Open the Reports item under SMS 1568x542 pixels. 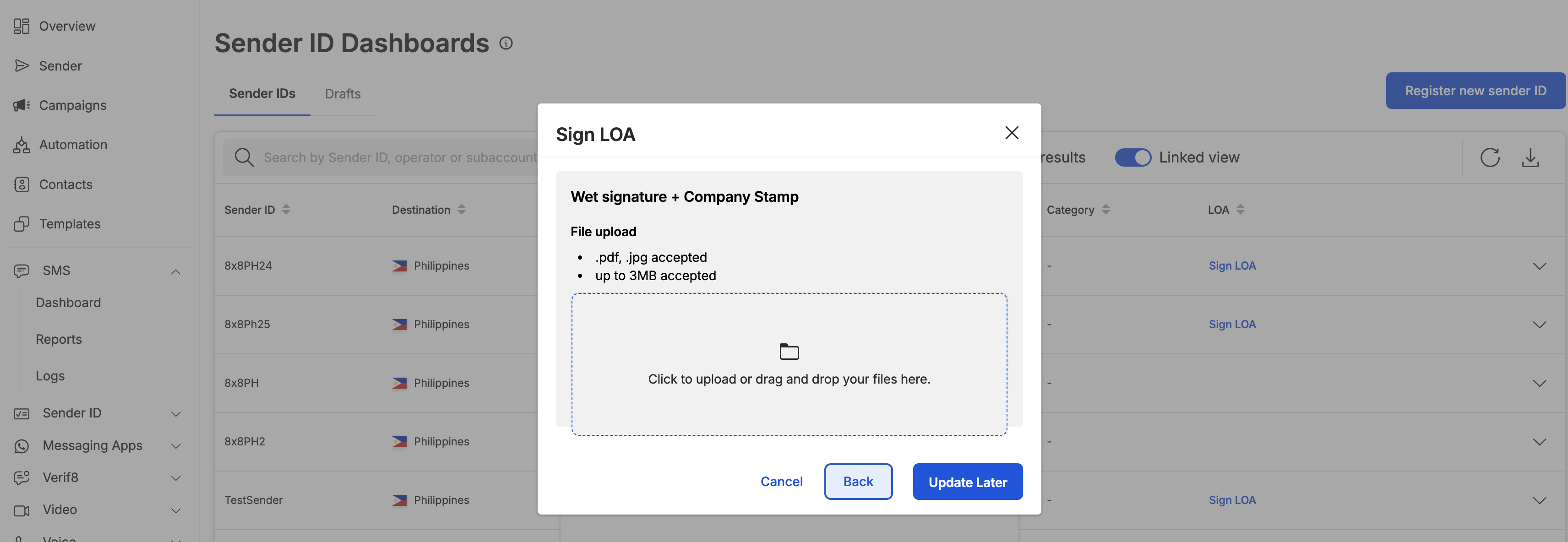pos(59,339)
